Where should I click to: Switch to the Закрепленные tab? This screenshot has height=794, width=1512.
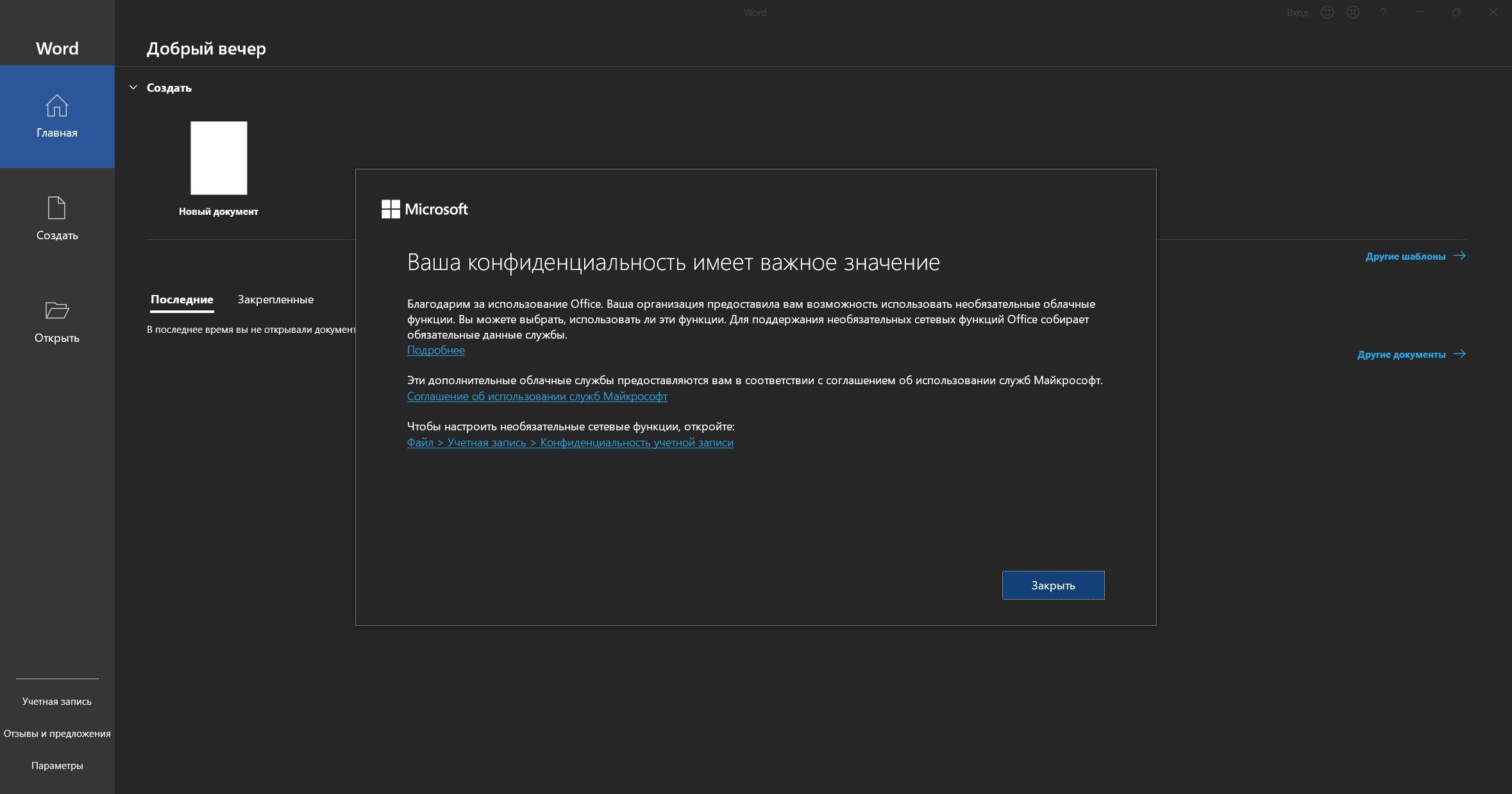(x=276, y=300)
